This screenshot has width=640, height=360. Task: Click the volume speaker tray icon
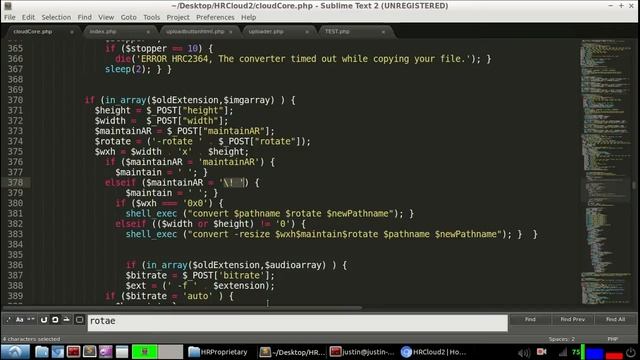(523, 352)
